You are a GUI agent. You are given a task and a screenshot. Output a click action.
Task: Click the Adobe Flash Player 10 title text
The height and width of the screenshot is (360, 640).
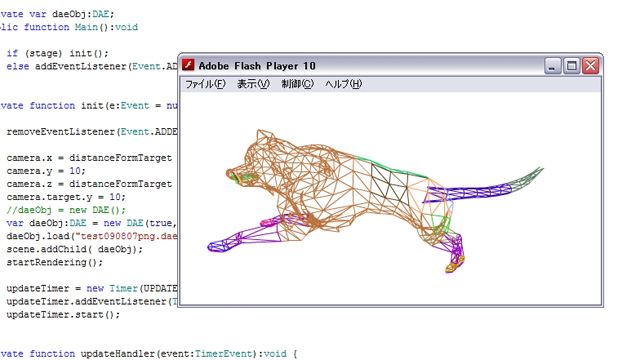257,66
